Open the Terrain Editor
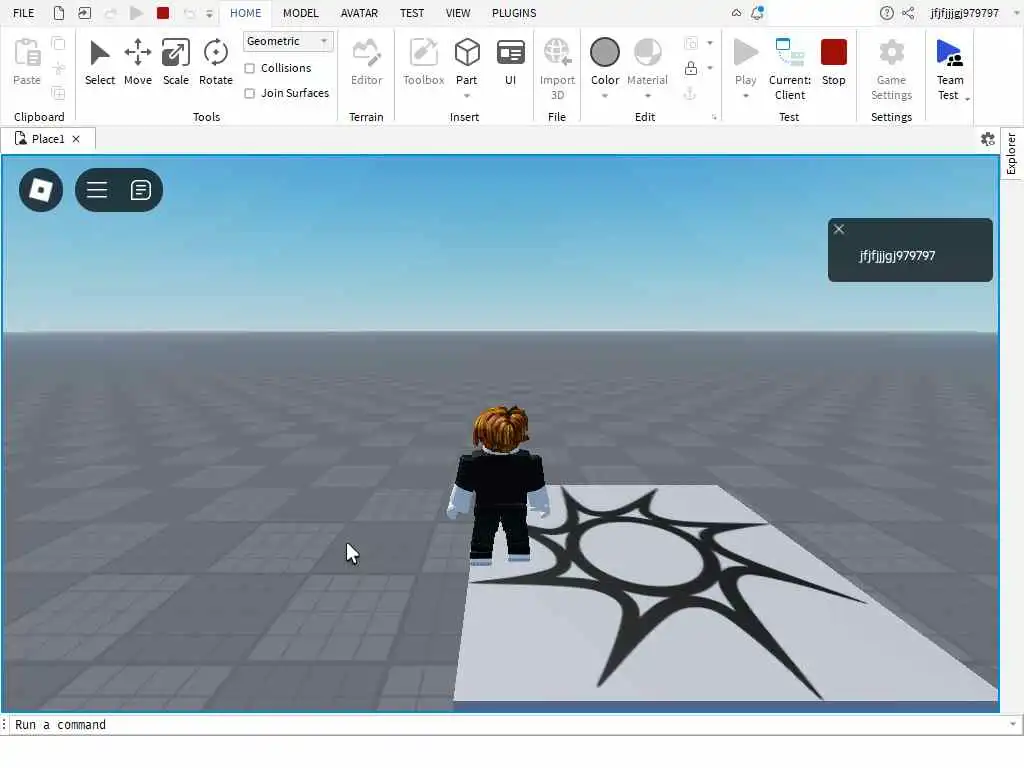This screenshot has width=1024, height=768. click(366, 62)
